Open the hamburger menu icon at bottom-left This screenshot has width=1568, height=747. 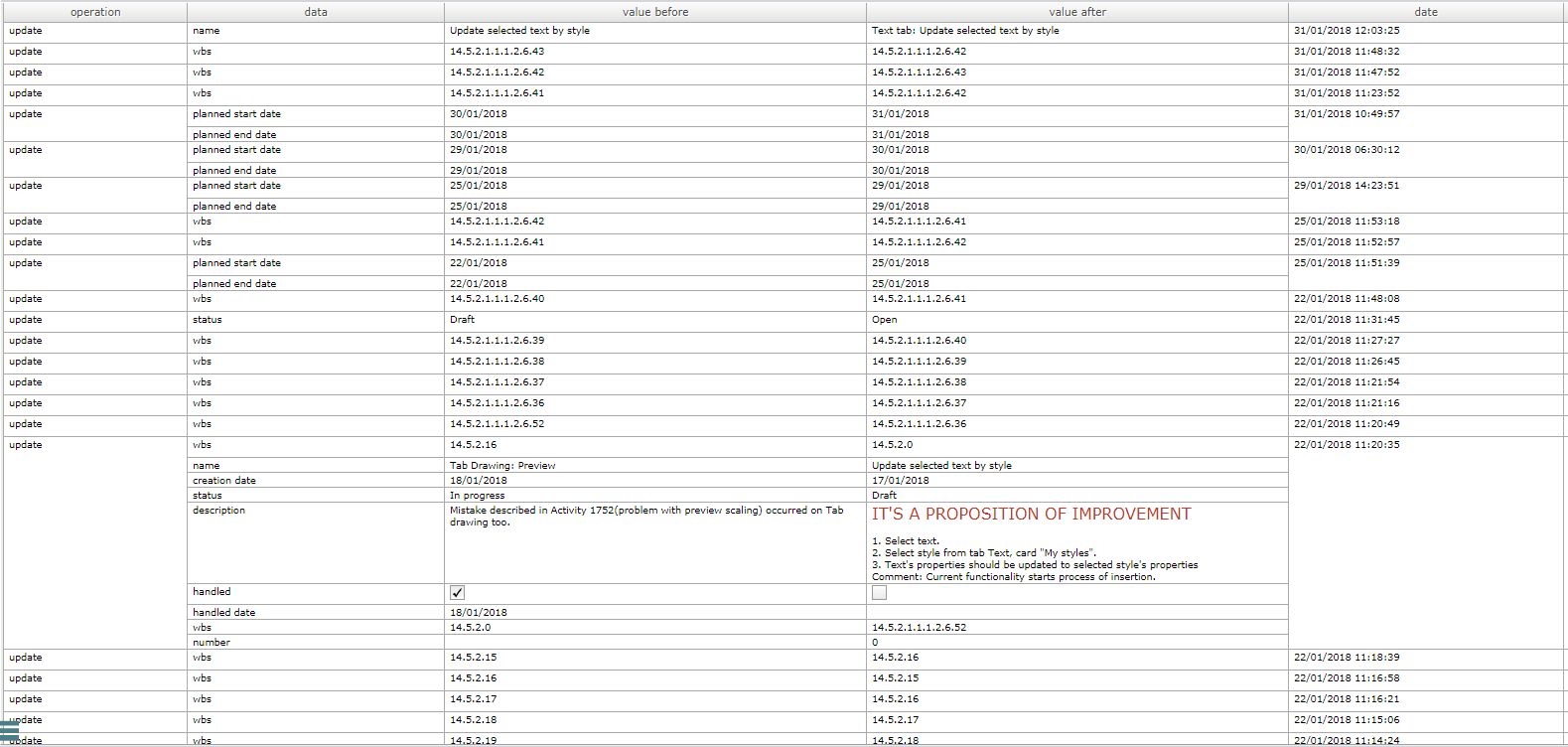point(10,731)
